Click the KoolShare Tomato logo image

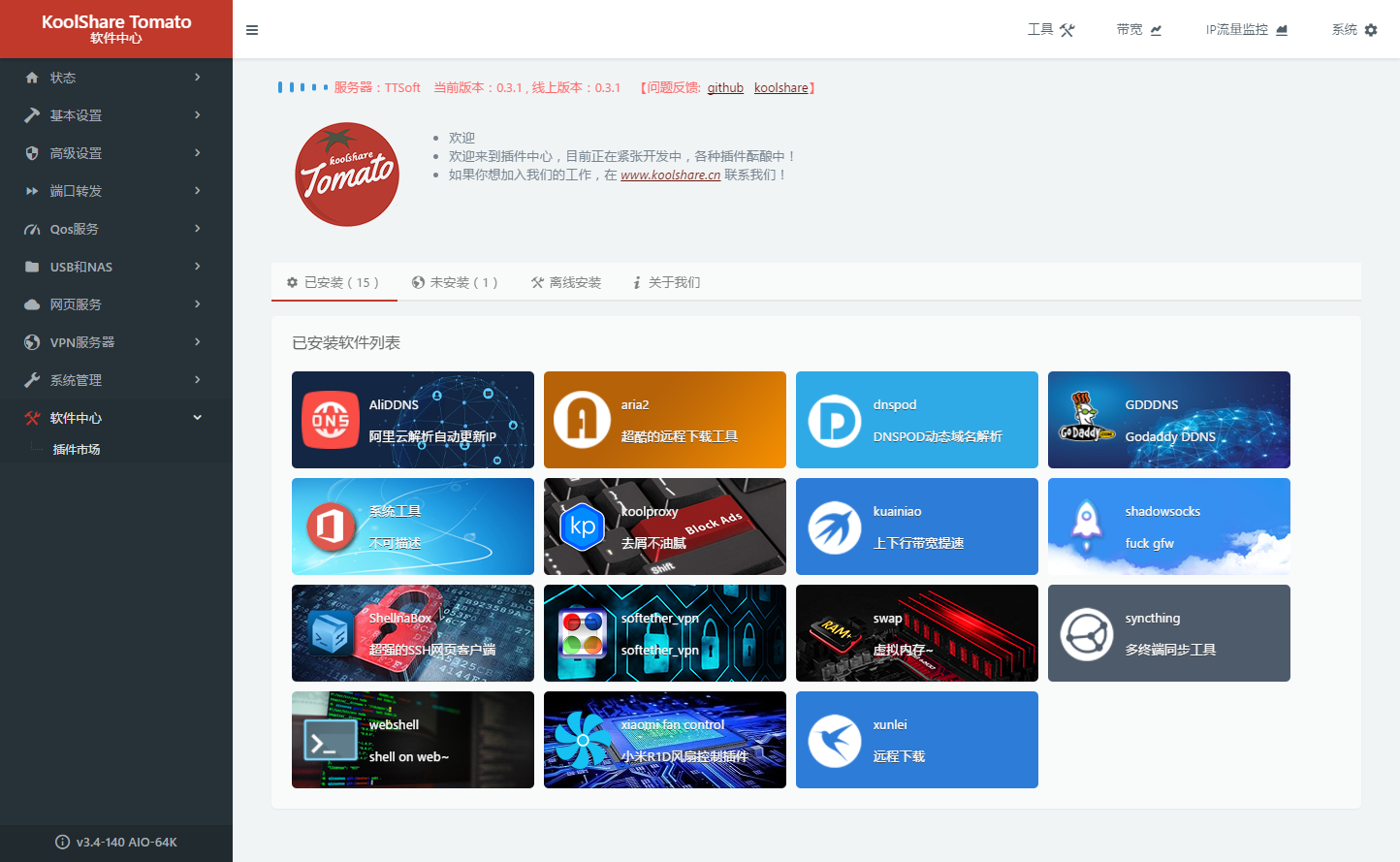coord(347,175)
